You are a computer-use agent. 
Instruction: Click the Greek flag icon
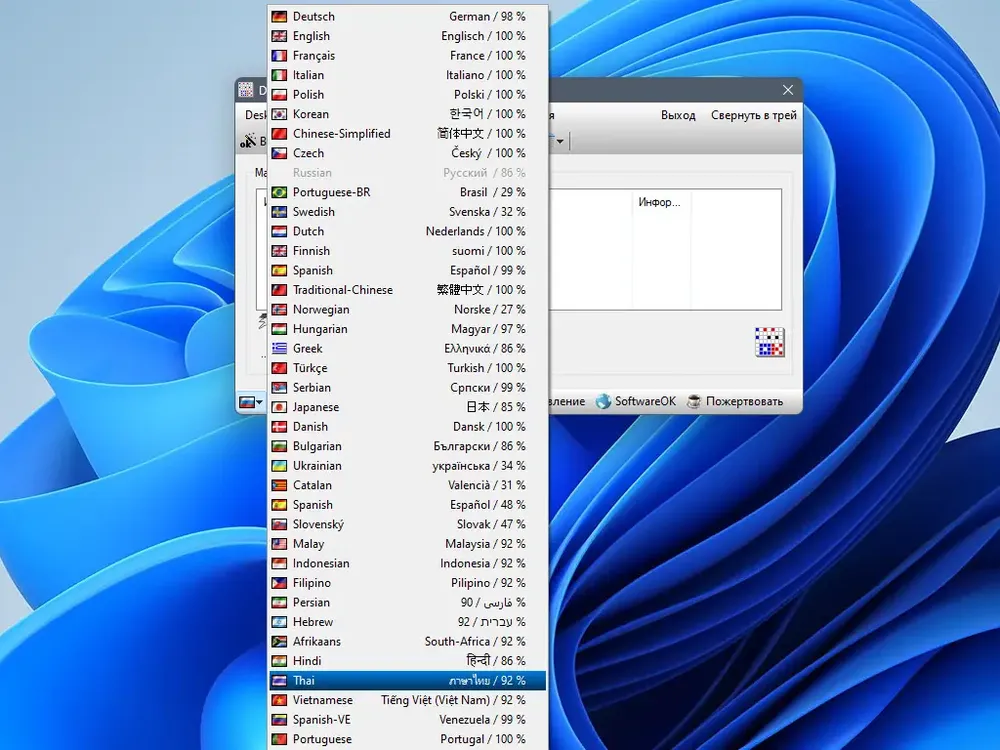pyautogui.click(x=279, y=348)
